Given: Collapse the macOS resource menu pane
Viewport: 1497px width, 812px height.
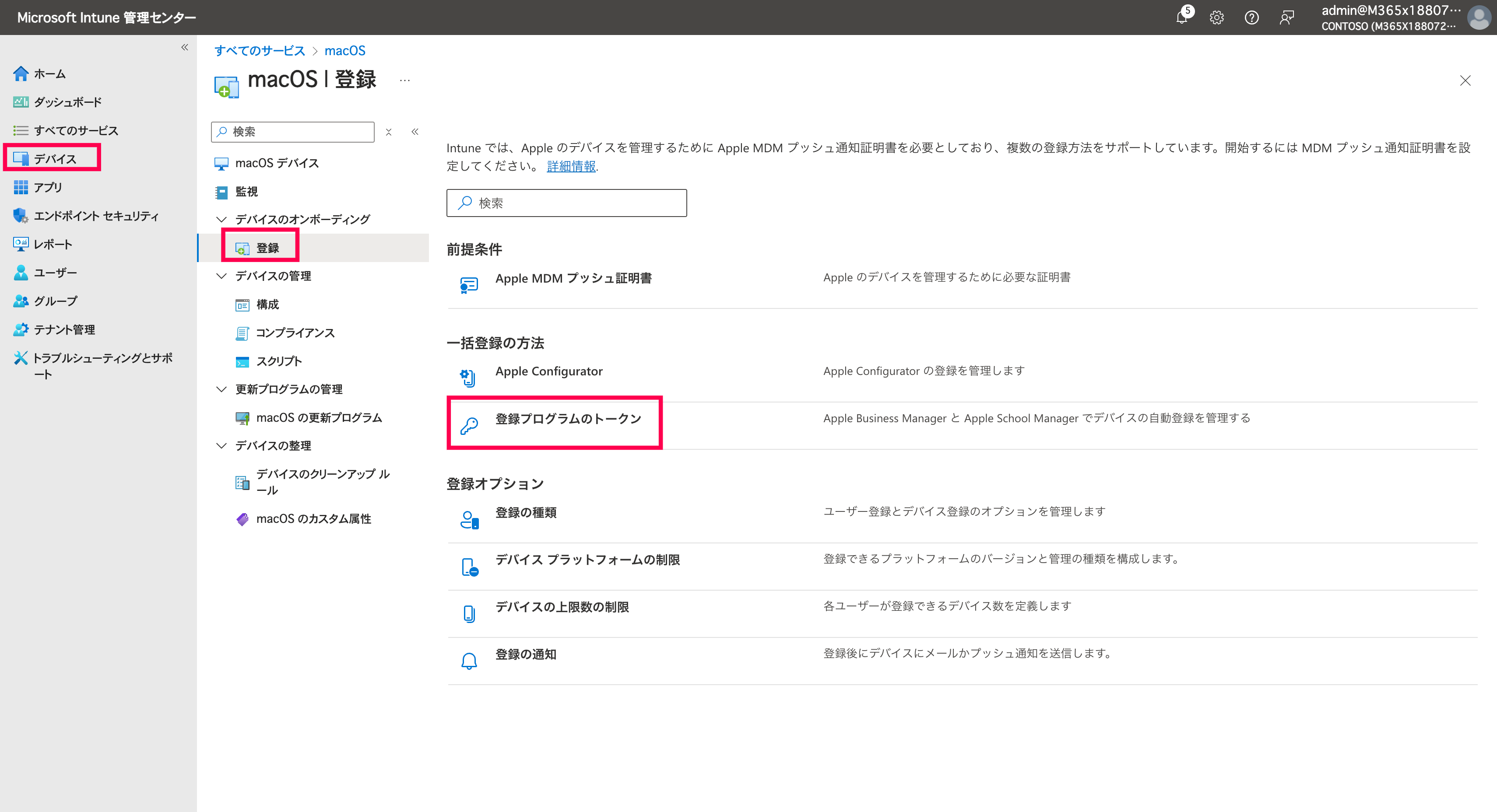Looking at the screenshot, I should tap(415, 132).
